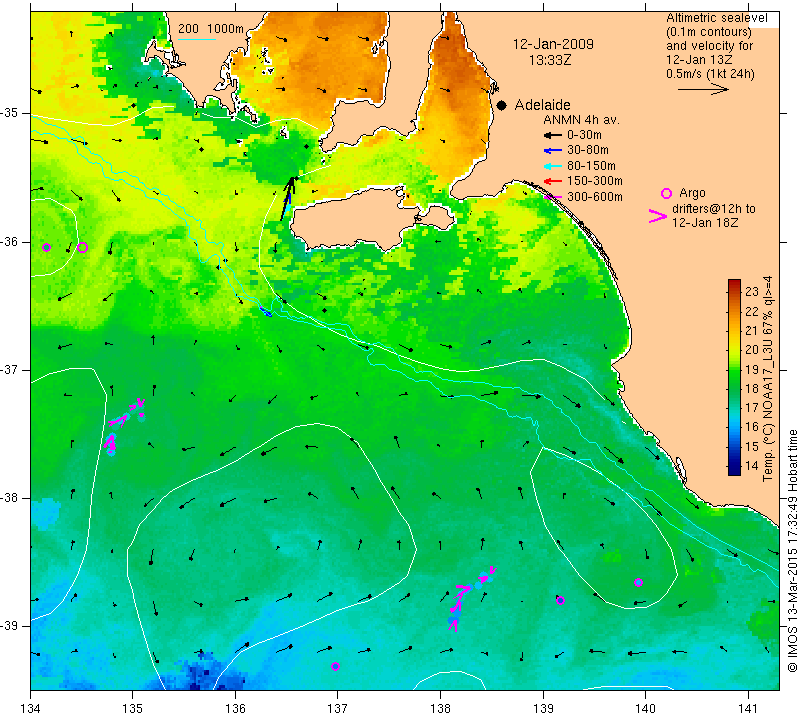The width and height of the screenshot is (800, 720).
Task: Select the black 0-30m legend arrow
Action: coord(553,135)
